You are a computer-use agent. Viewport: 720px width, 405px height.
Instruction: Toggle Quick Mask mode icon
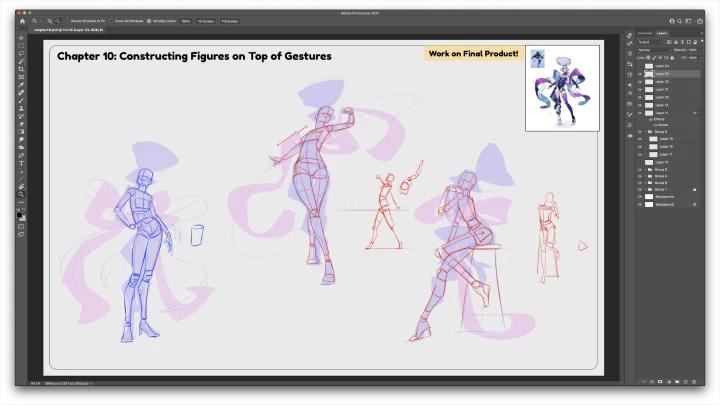(21, 226)
